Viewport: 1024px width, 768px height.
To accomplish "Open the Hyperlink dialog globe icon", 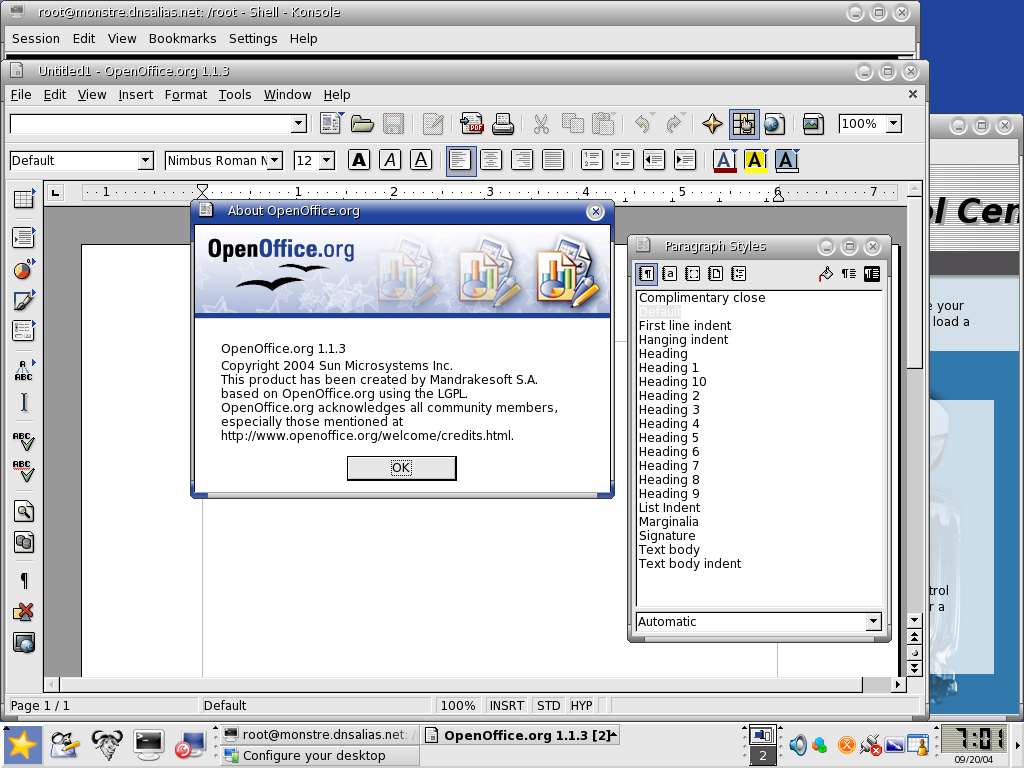I will [775, 124].
